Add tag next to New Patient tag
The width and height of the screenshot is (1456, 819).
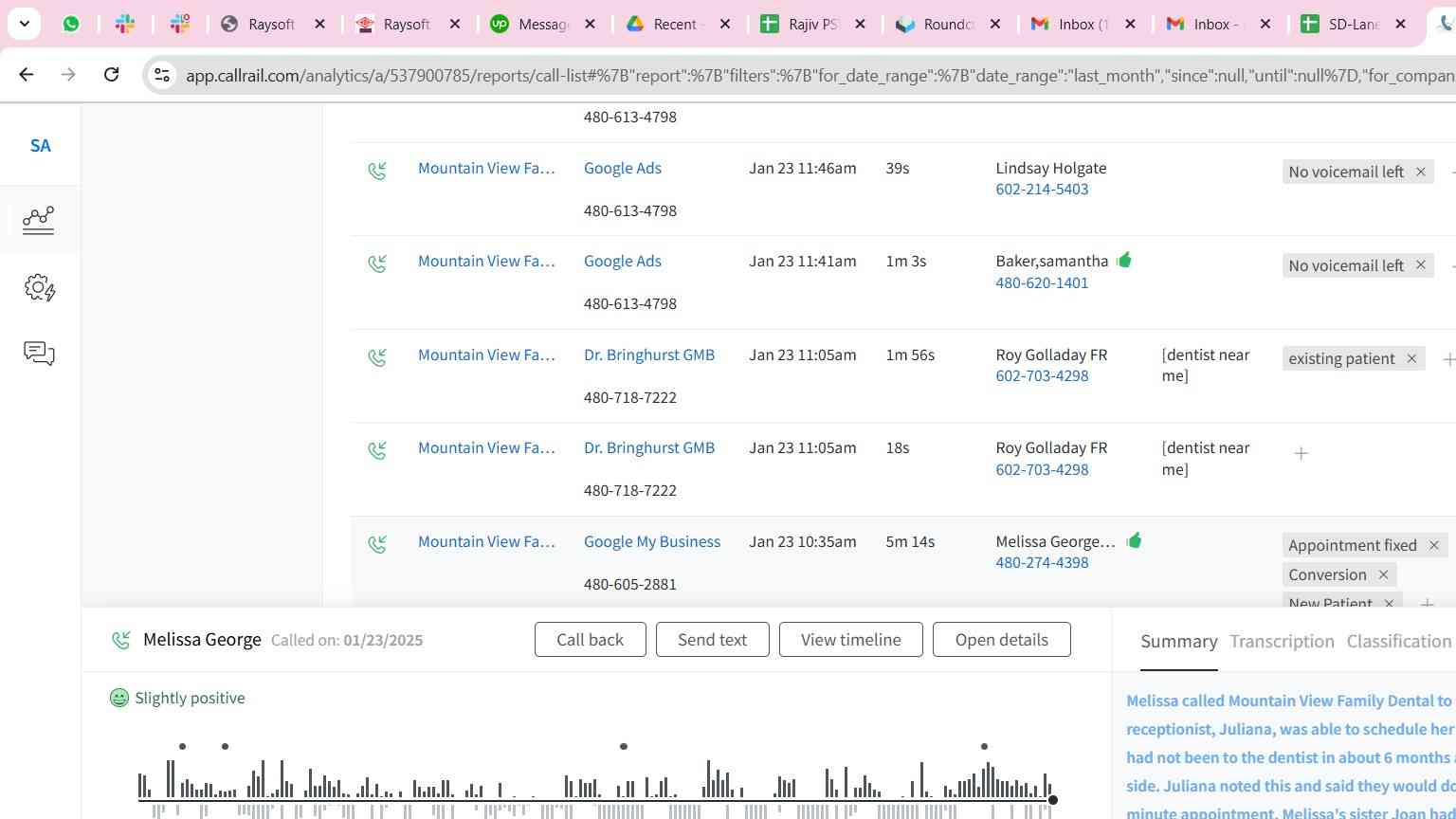(1427, 603)
